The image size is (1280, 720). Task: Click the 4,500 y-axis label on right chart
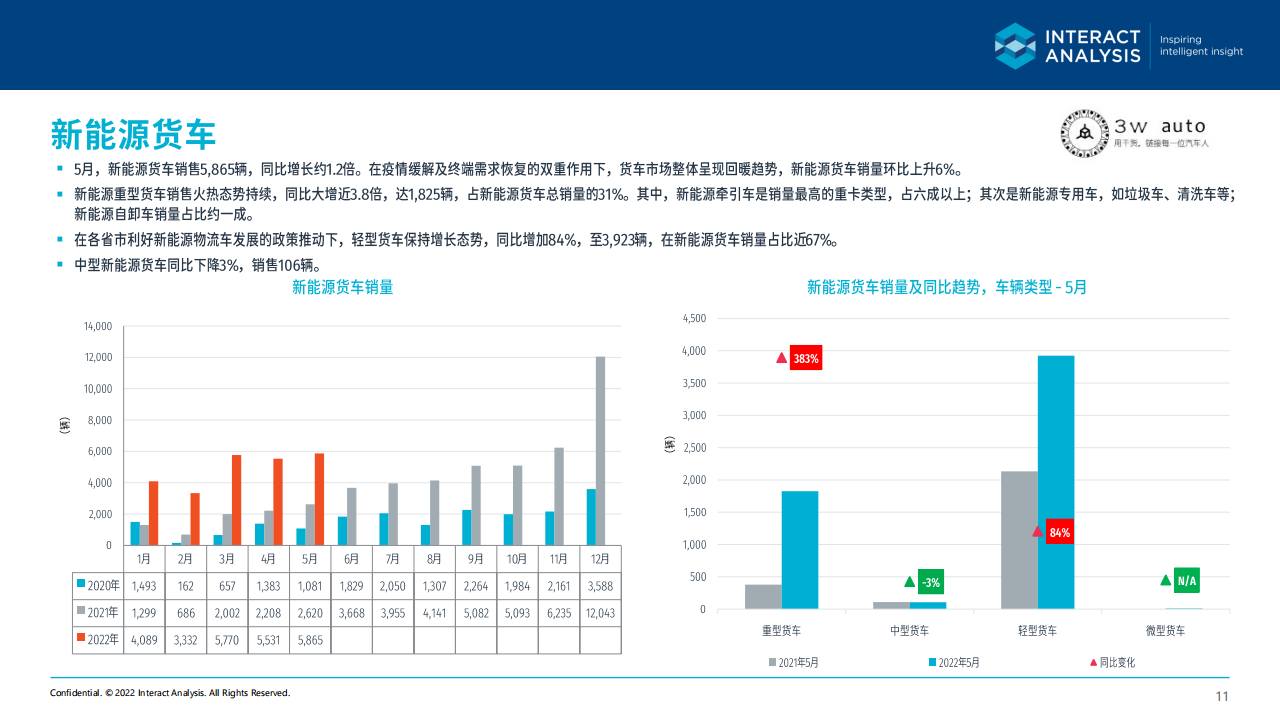(694, 319)
